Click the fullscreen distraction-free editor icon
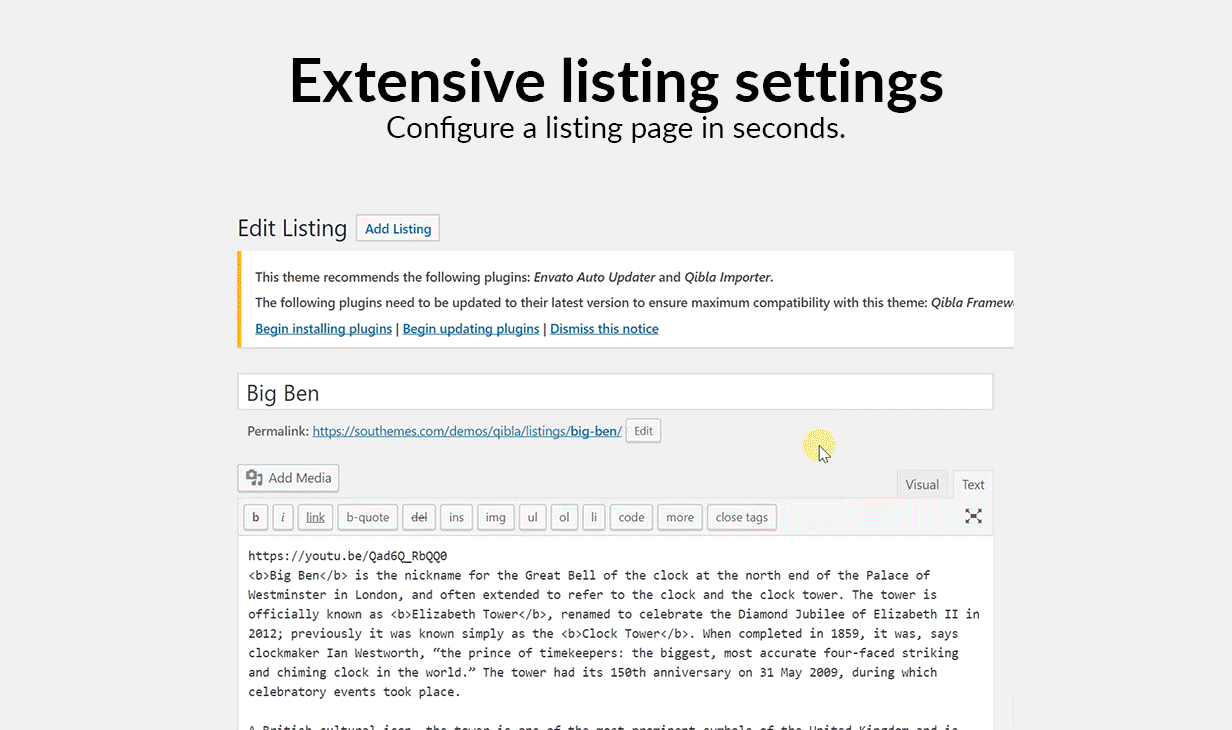1232x730 pixels. (973, 516)
